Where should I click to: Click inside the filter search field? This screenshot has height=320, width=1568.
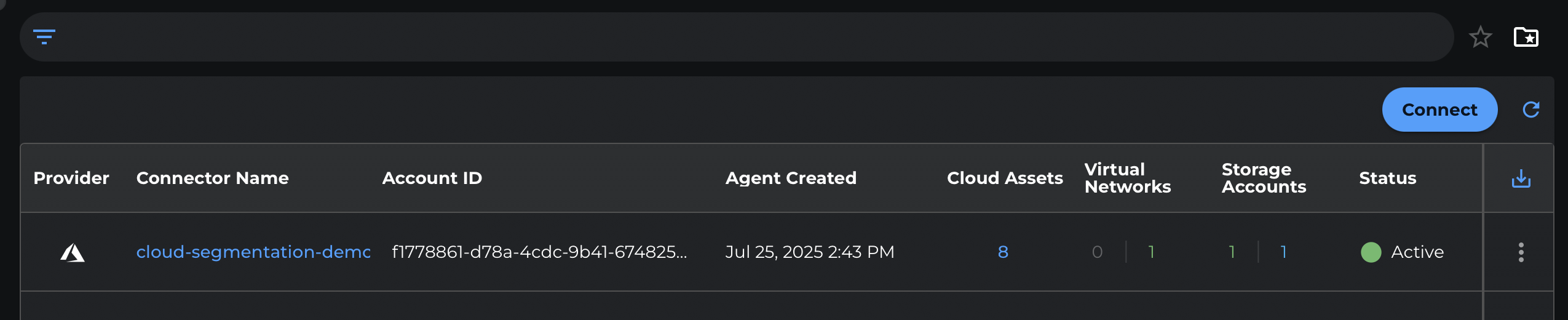[738, 37]
